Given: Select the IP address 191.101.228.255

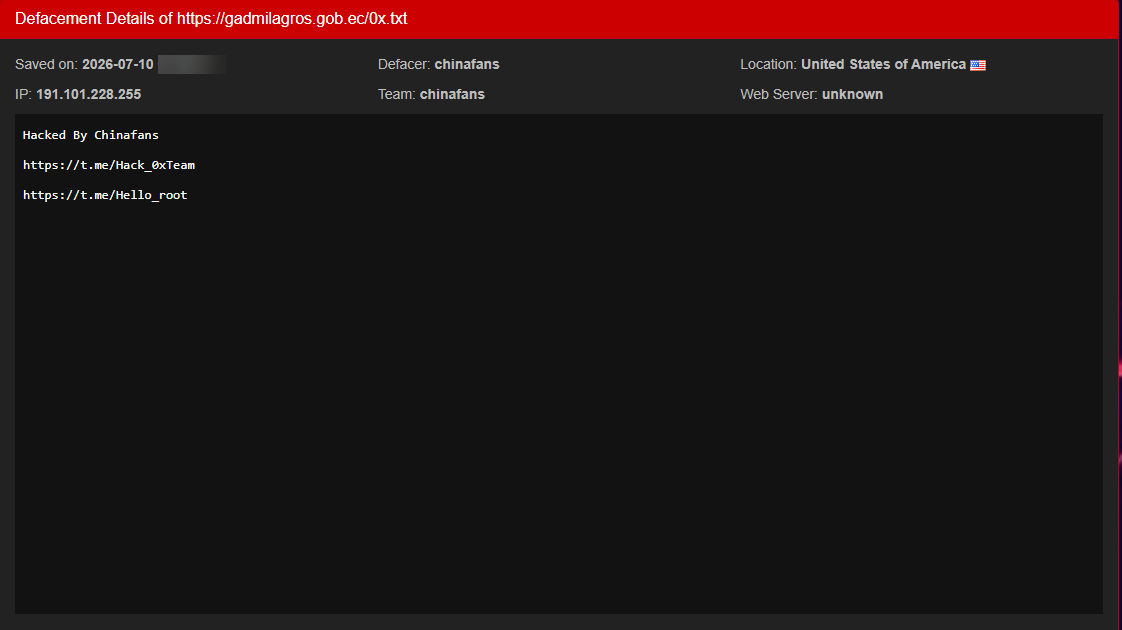Looking at the screenshot, I should 89,94.
